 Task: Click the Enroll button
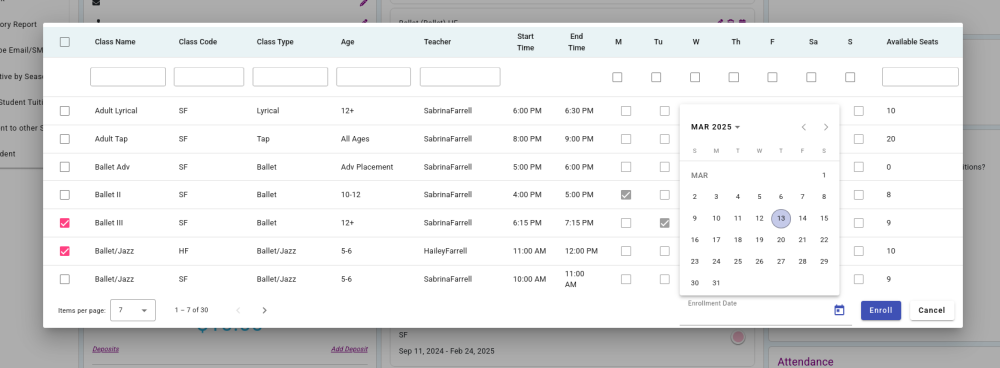(x=881, y=311)
